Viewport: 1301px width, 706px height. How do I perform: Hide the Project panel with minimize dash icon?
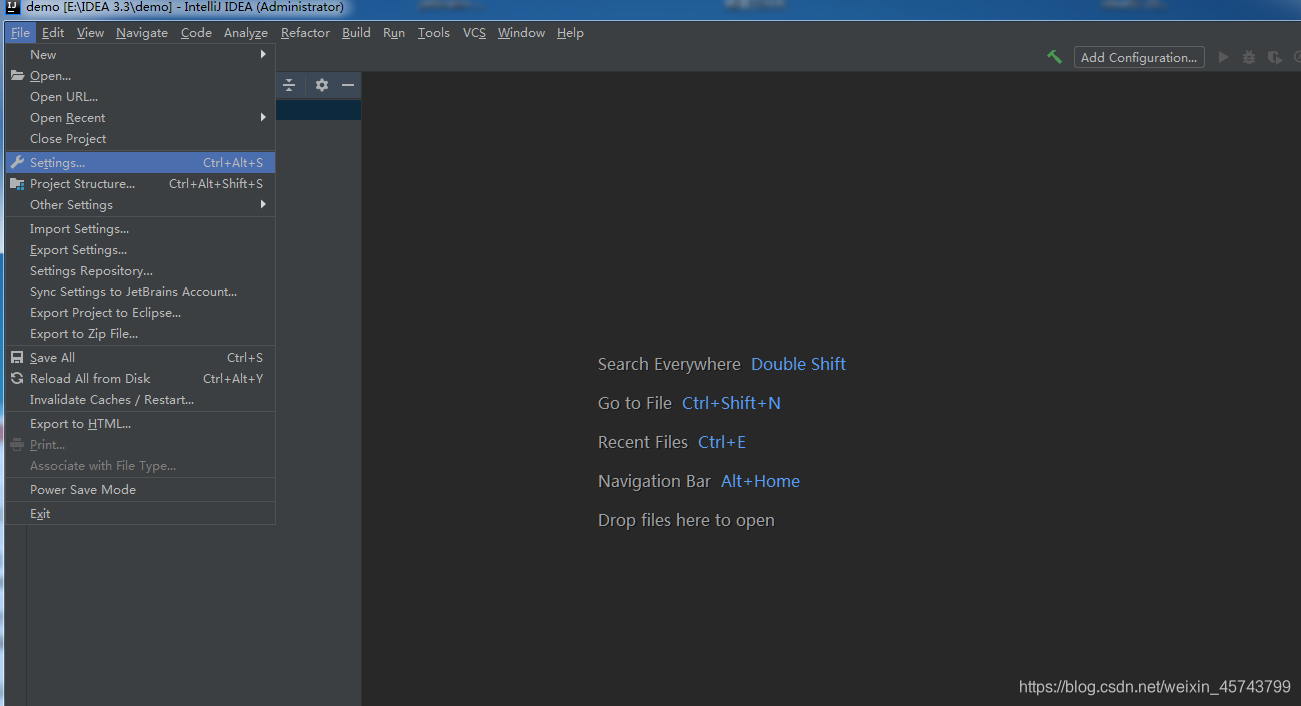tap(348, 85)
